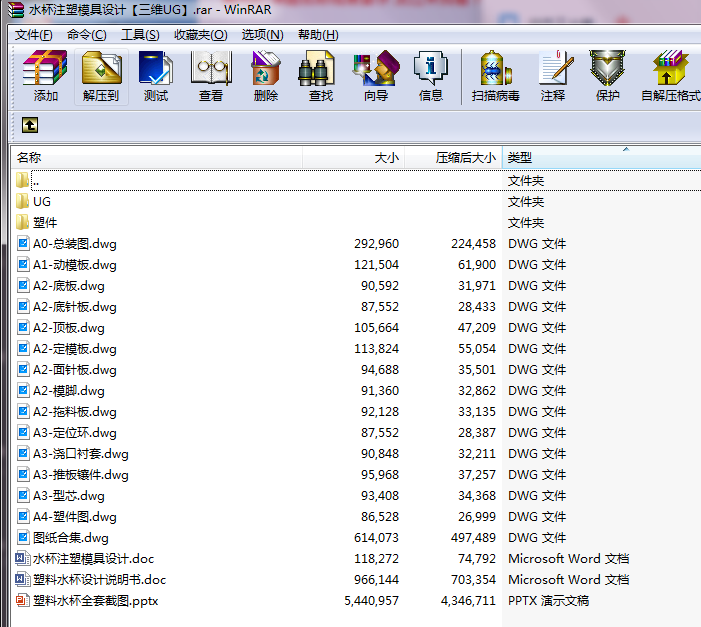701x627 pixels.
Task: Select file A3-定位环.dwg
Action: 356,433
